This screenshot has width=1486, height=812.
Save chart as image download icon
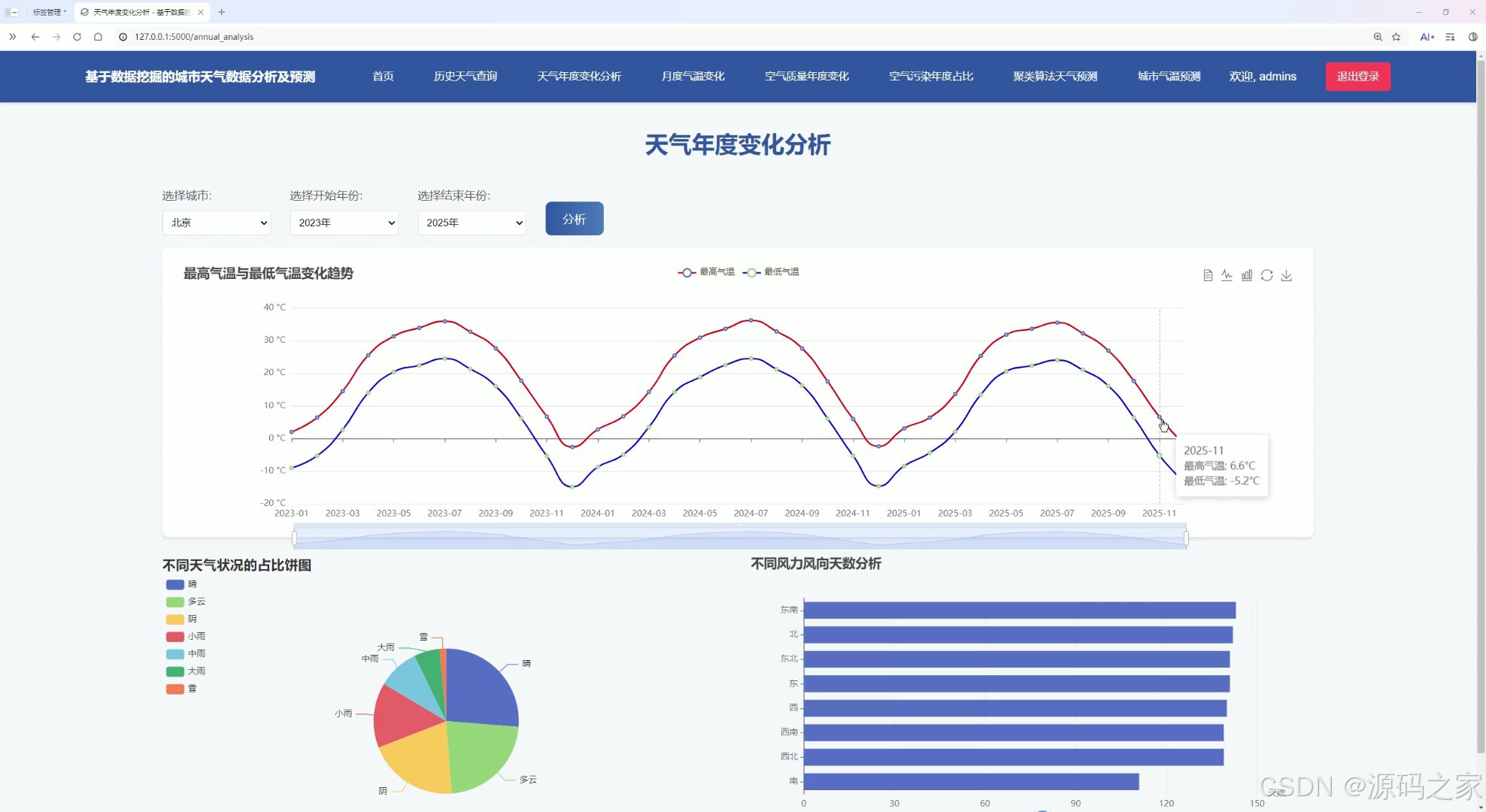pos(1287,275)
